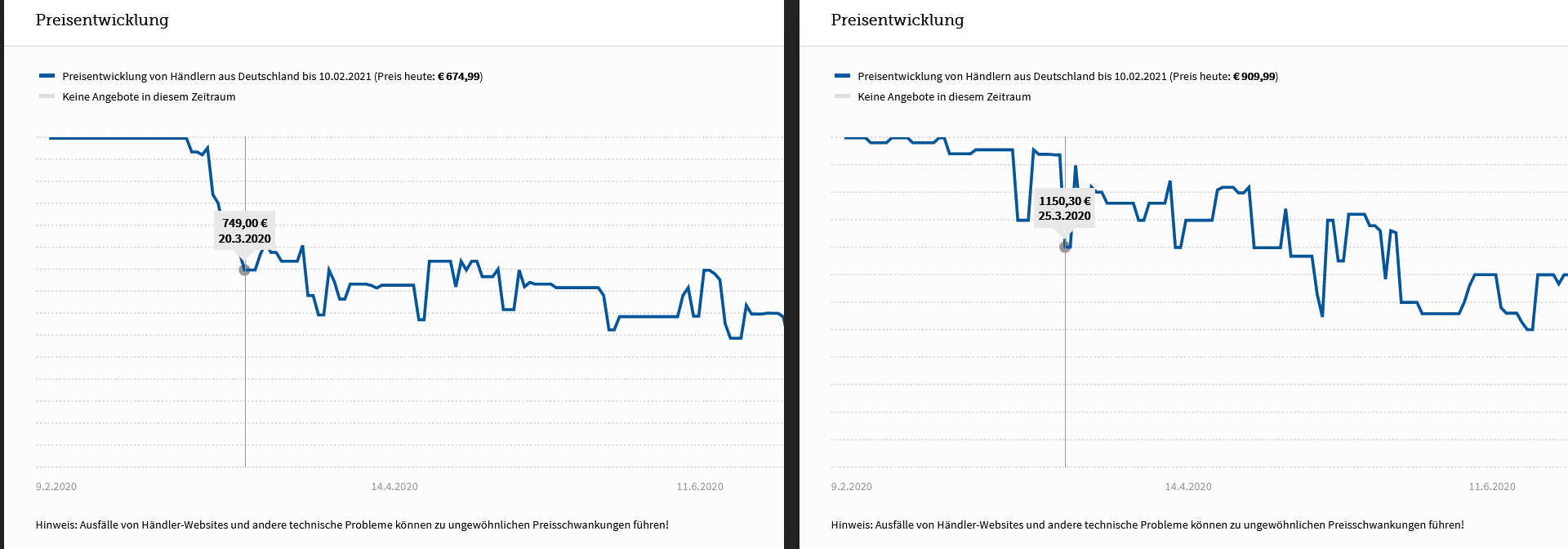Click the 'Hinweis' note below the €674,99 chart

[x=352, y=525]
